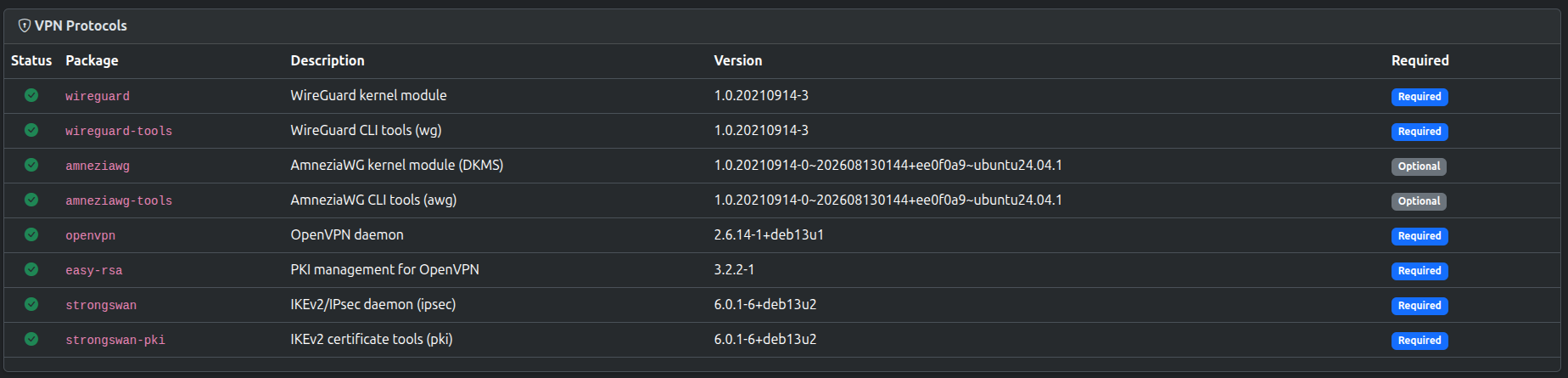1568x378 pixels.
Task: Click the Package column header
Action: pos(92,61)
